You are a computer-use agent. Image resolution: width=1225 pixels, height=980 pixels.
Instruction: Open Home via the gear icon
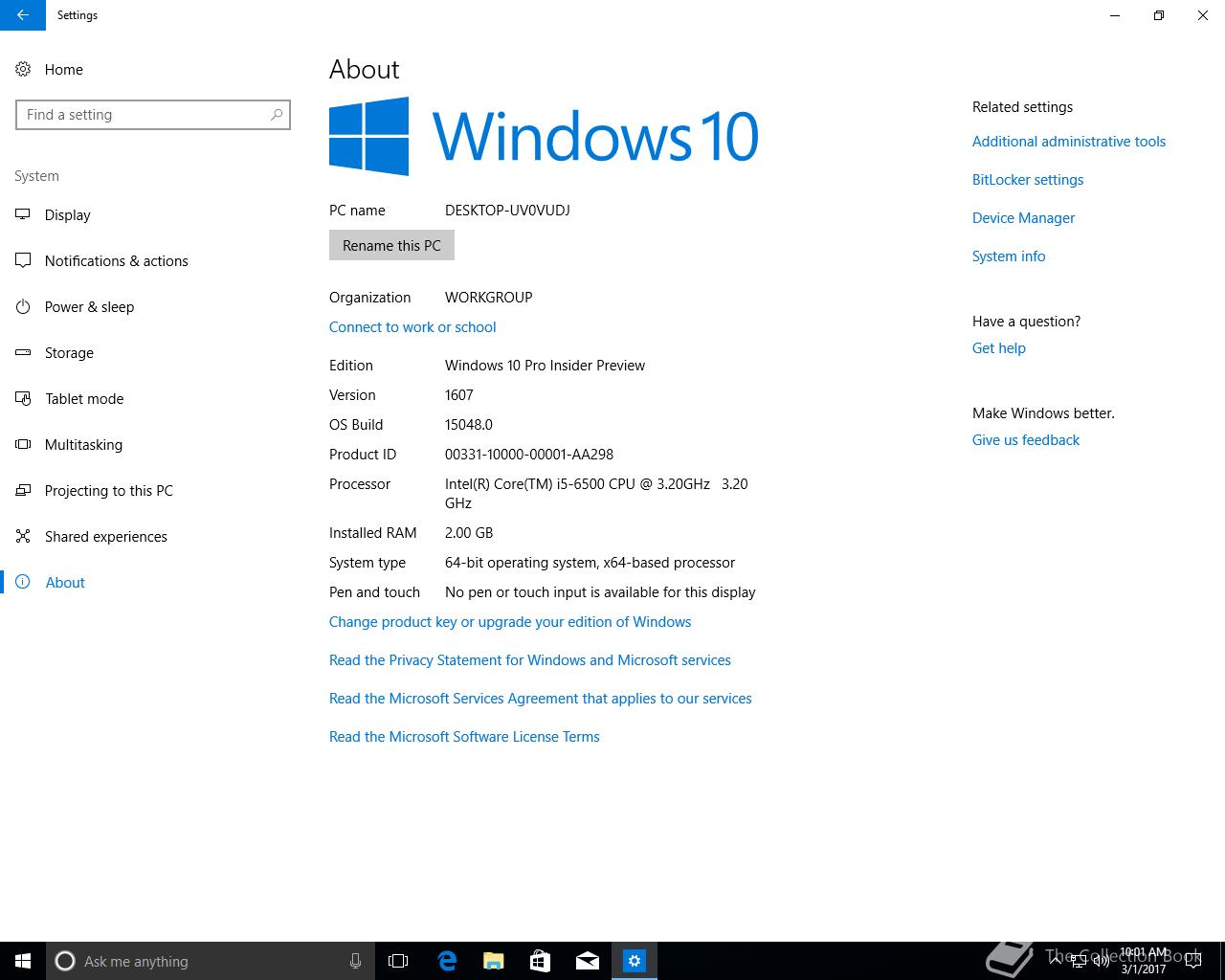(x=23, y=69)
